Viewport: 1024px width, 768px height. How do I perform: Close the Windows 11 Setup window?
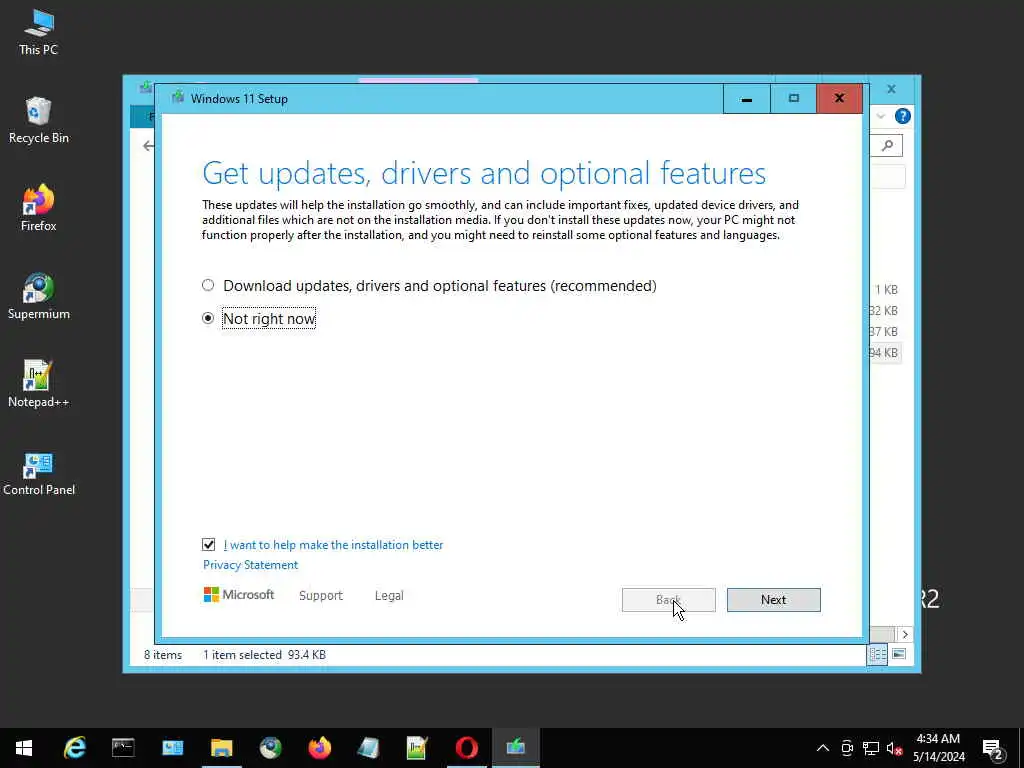click(839, 99)
